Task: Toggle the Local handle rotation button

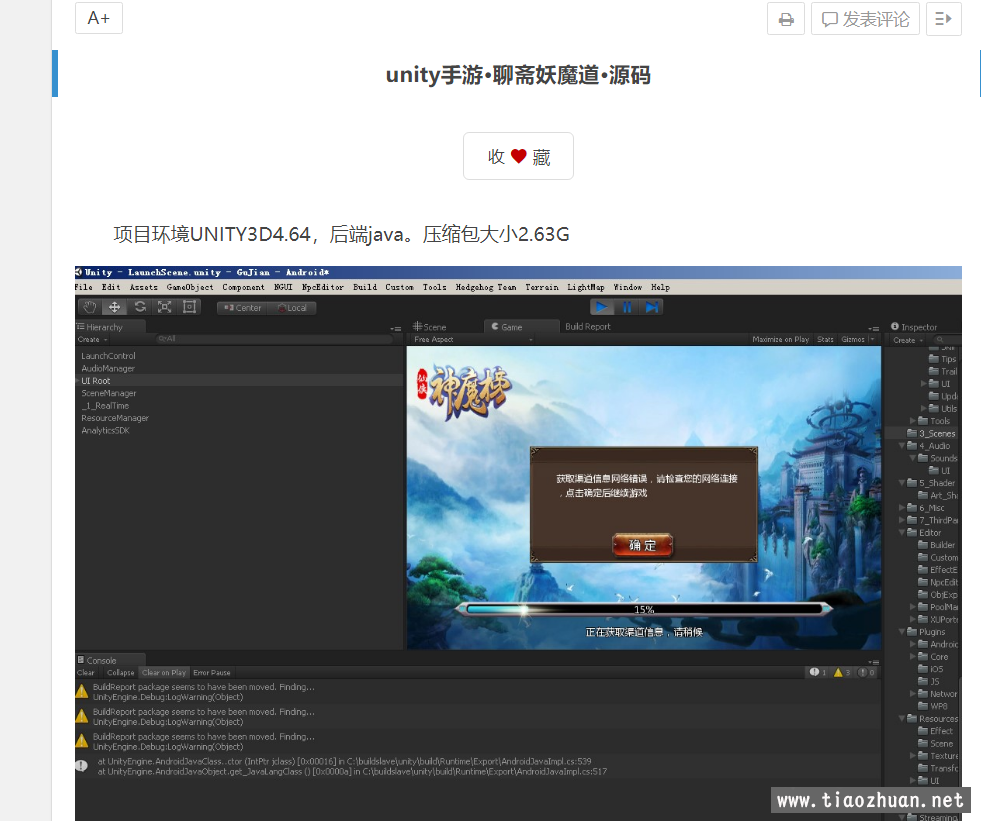Action: pos(292,308)
